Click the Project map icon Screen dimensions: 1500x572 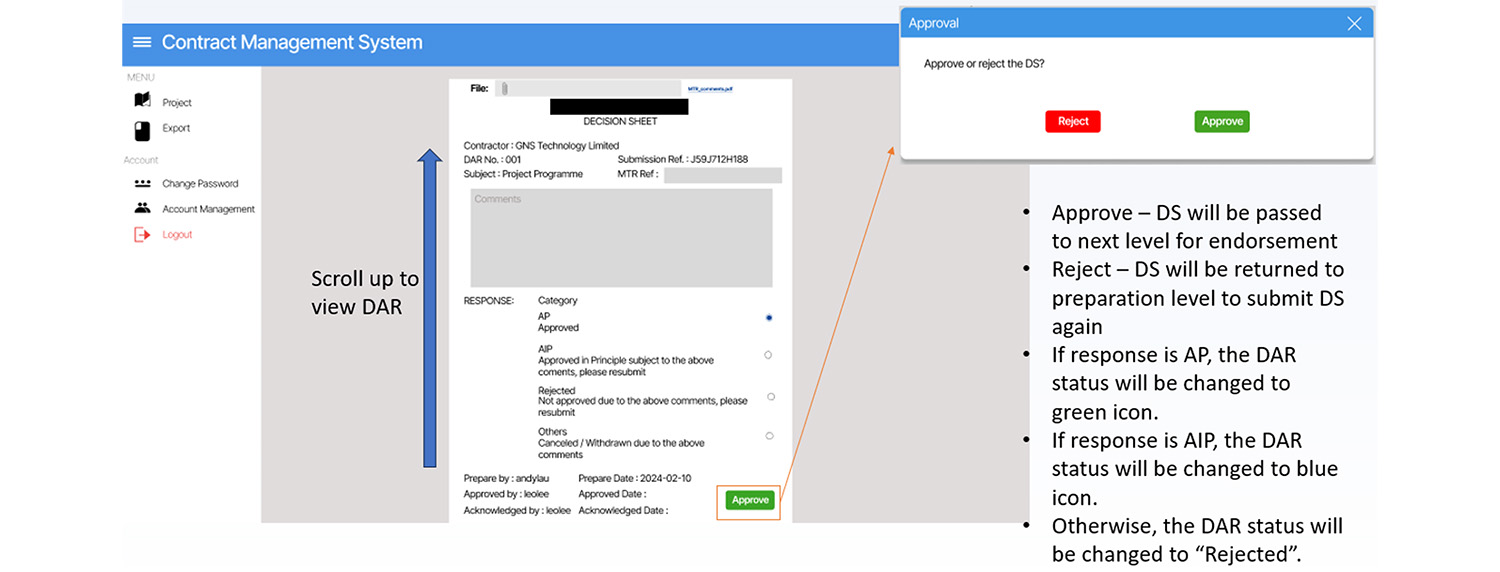142,101
